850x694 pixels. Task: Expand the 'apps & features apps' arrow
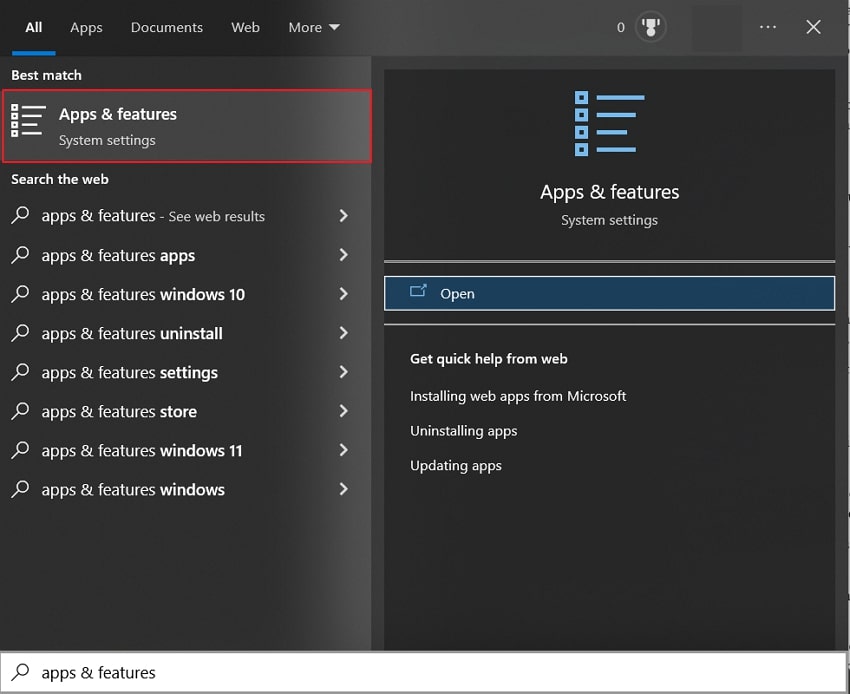343,255
